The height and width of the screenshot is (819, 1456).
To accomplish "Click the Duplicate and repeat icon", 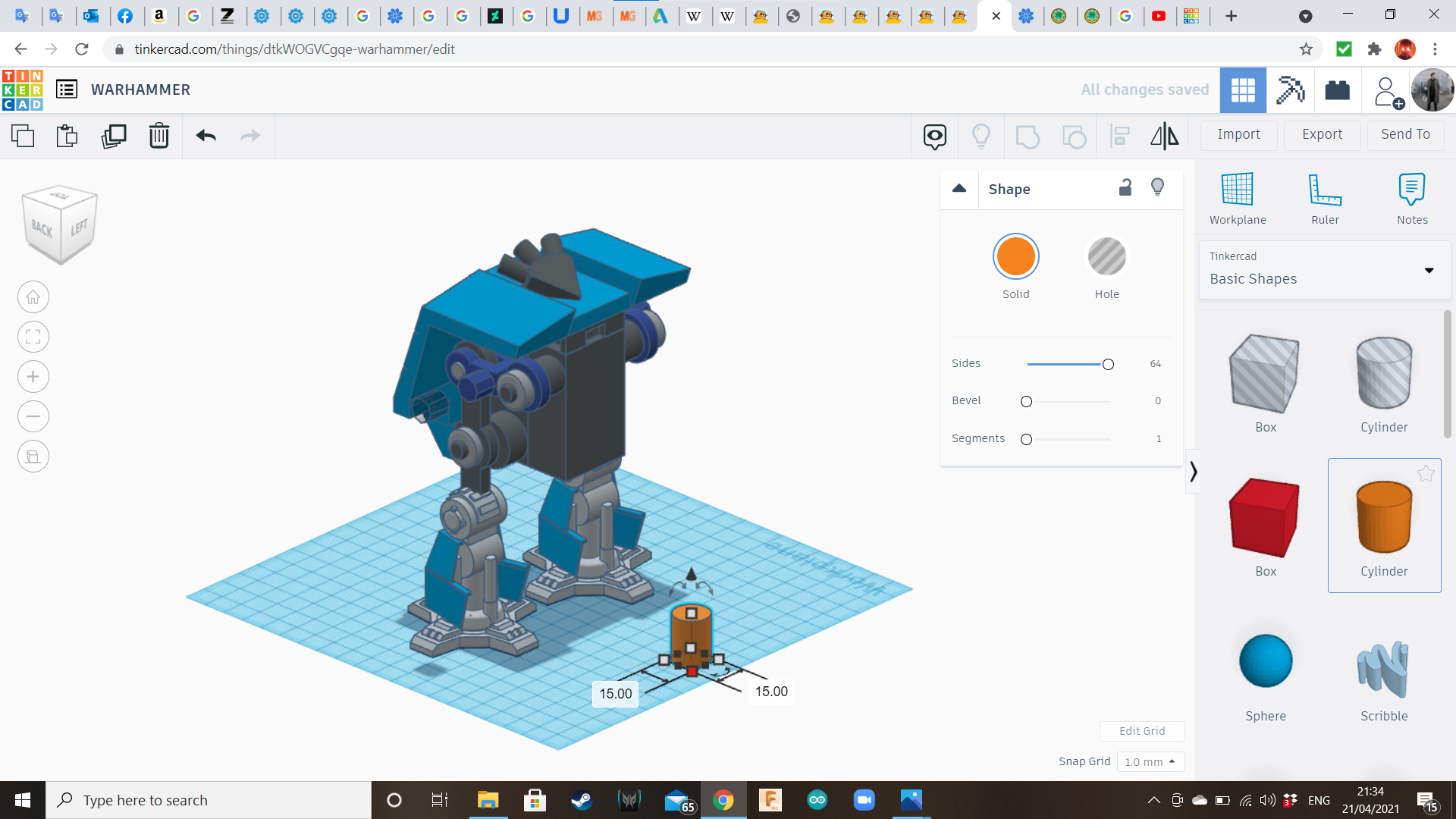I will coord(114,136).
